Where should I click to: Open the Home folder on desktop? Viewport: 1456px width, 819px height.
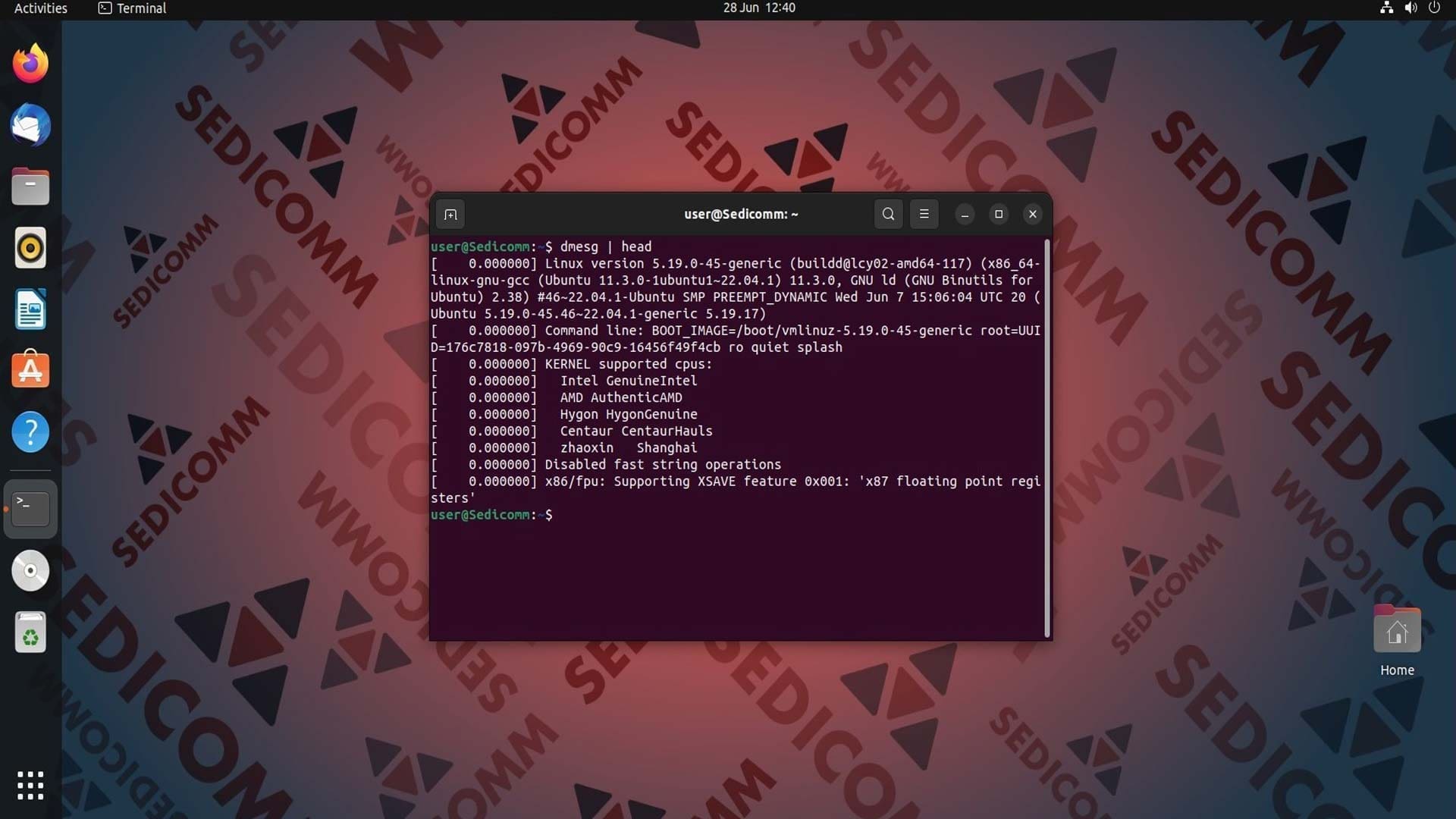click(1397, 641)
